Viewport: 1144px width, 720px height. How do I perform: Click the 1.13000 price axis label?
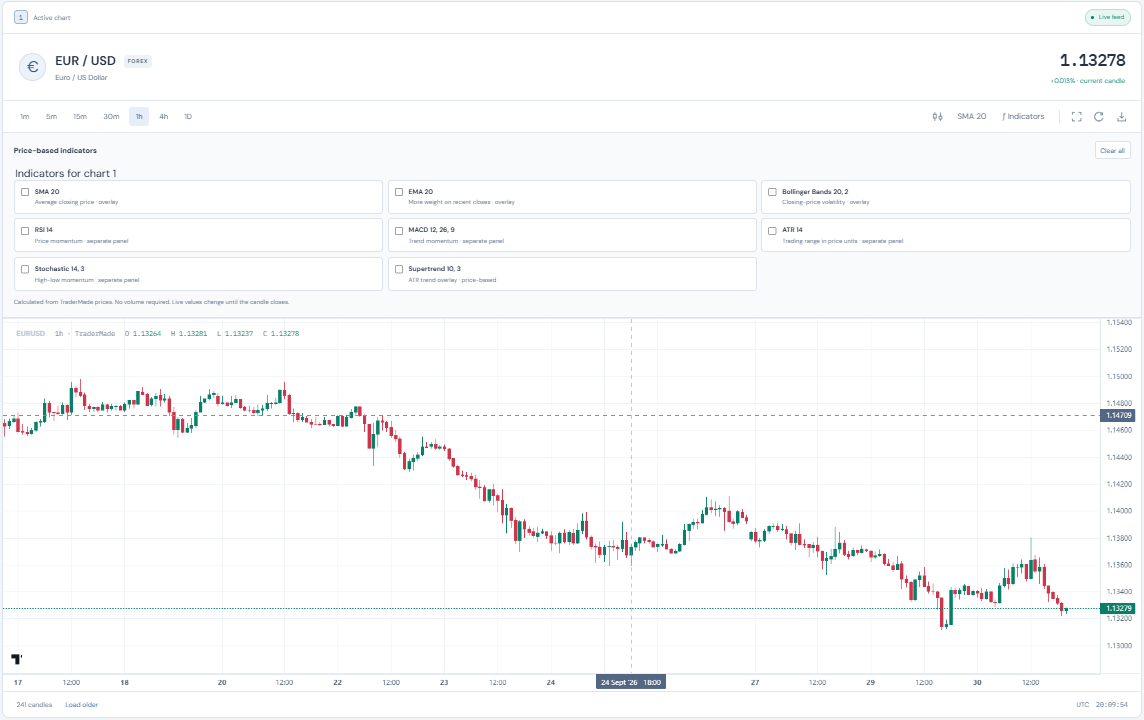tap(1119, 646)
